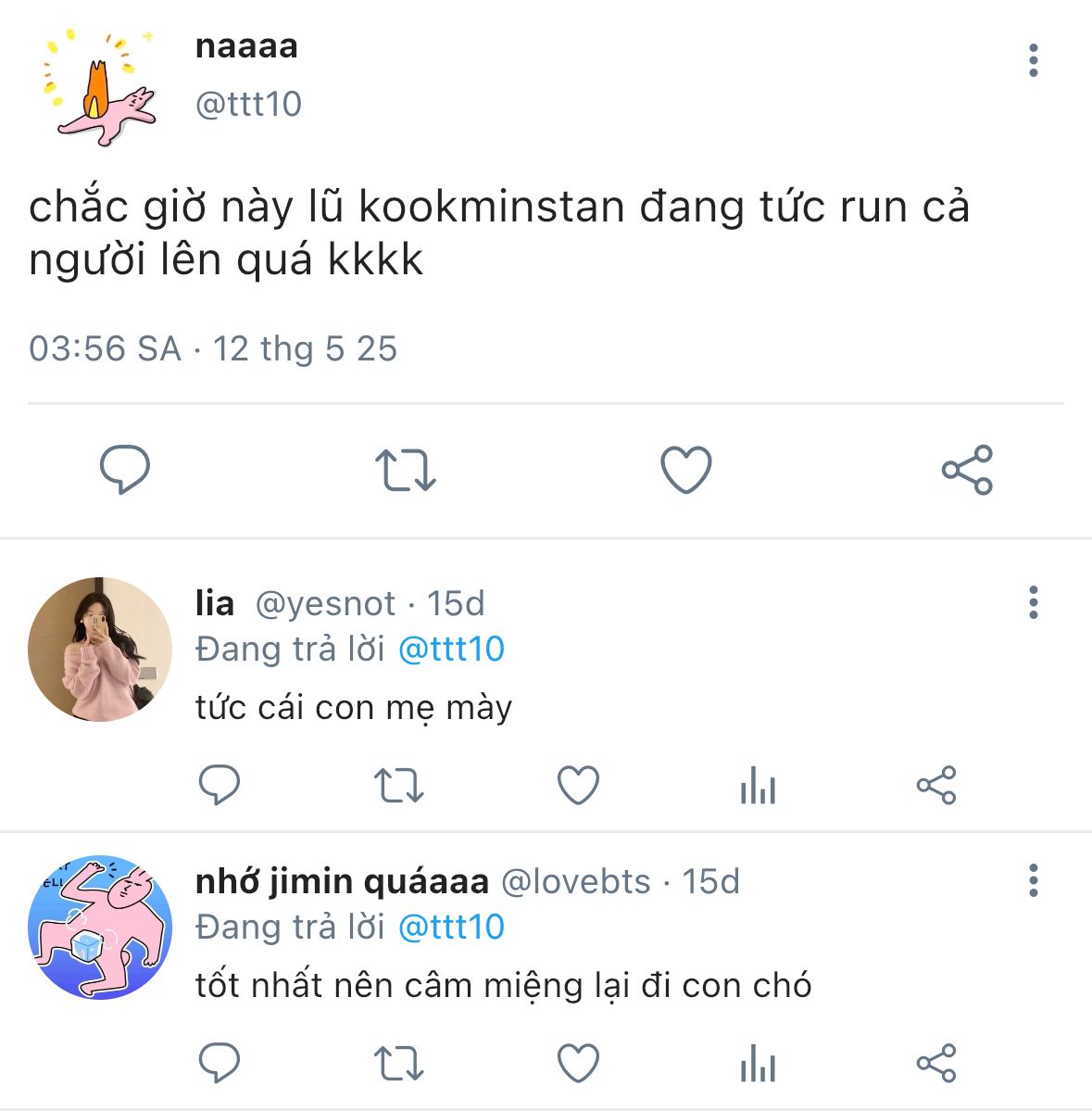Screen dimensions: 1092x1111
Task: Reply to lia's comment
Action: 220,786
